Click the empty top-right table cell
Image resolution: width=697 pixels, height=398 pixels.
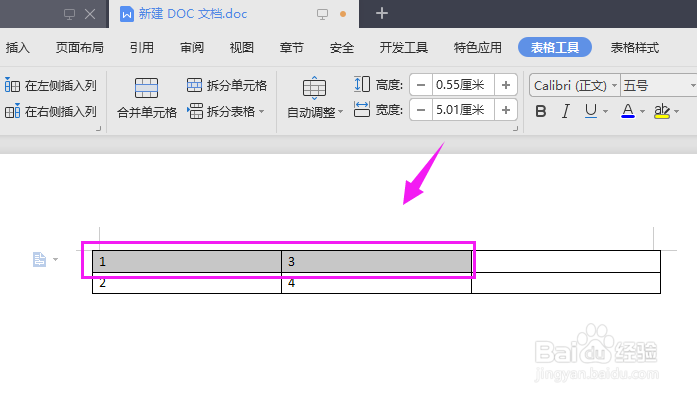click(x=566, y=261)
